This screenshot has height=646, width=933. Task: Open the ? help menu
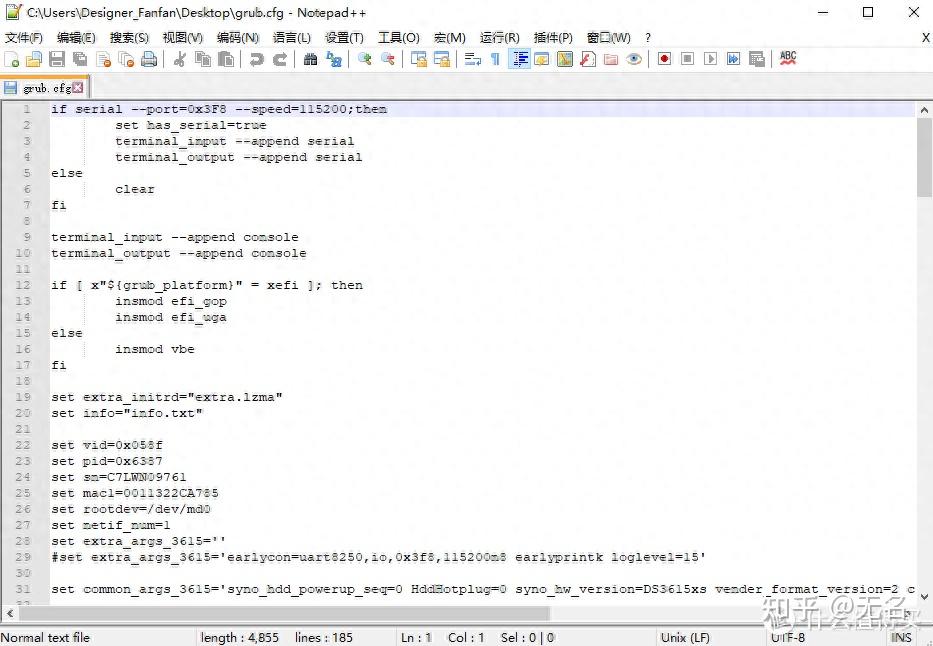pos(648,37)
